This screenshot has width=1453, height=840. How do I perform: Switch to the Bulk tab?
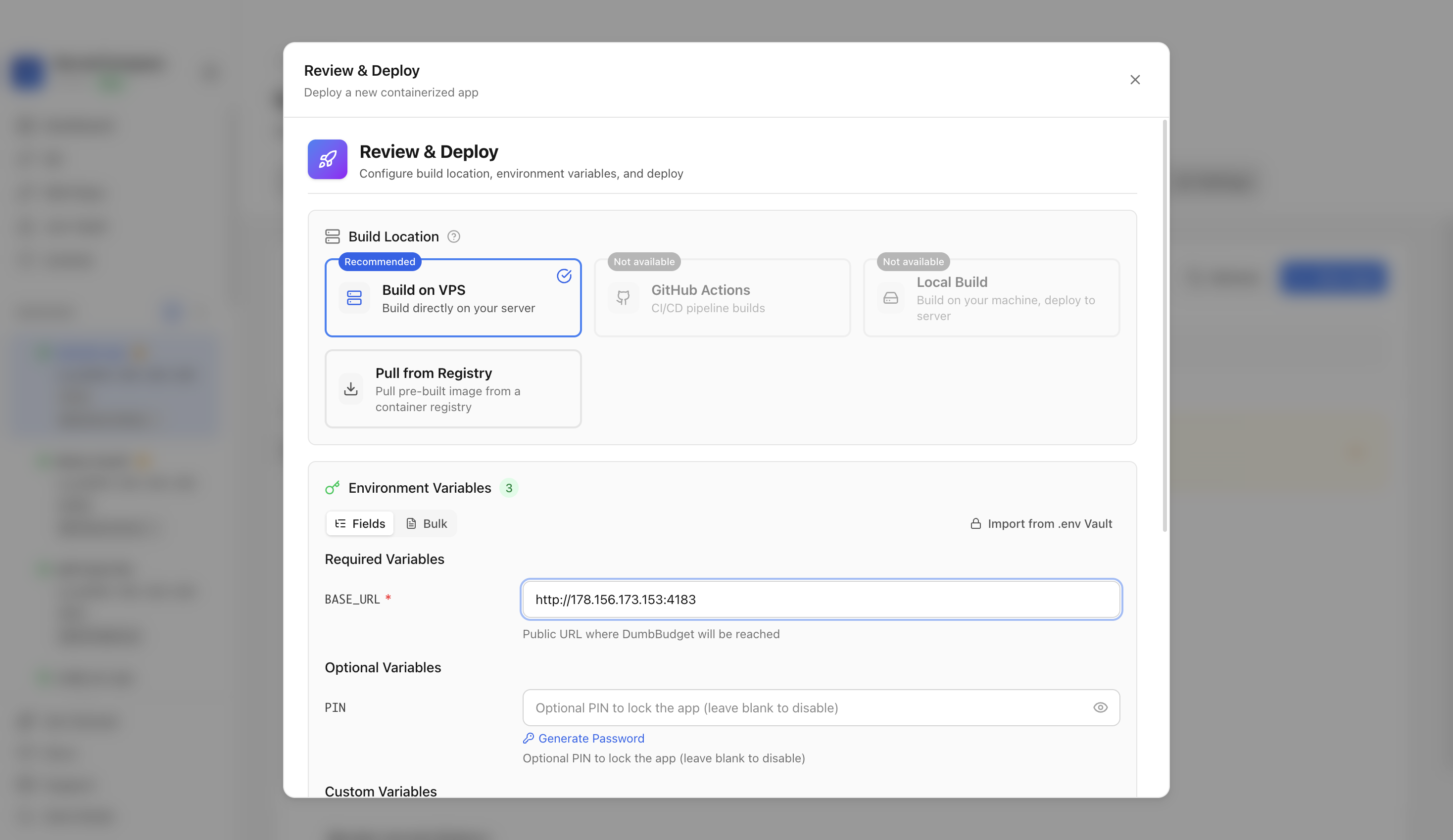coord(426,523)
